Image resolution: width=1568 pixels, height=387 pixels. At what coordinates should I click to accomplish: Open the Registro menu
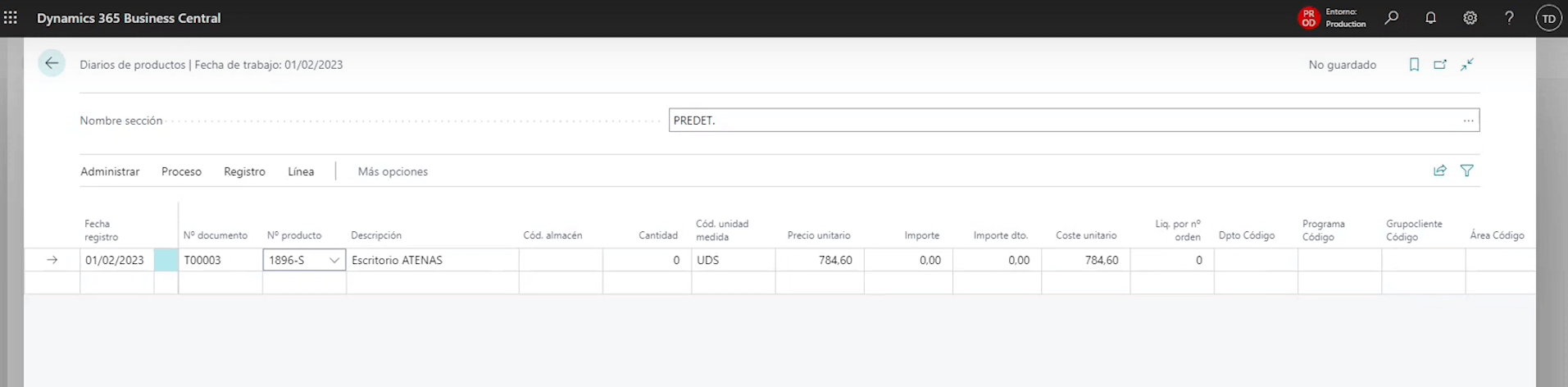(x=244, y=171)
